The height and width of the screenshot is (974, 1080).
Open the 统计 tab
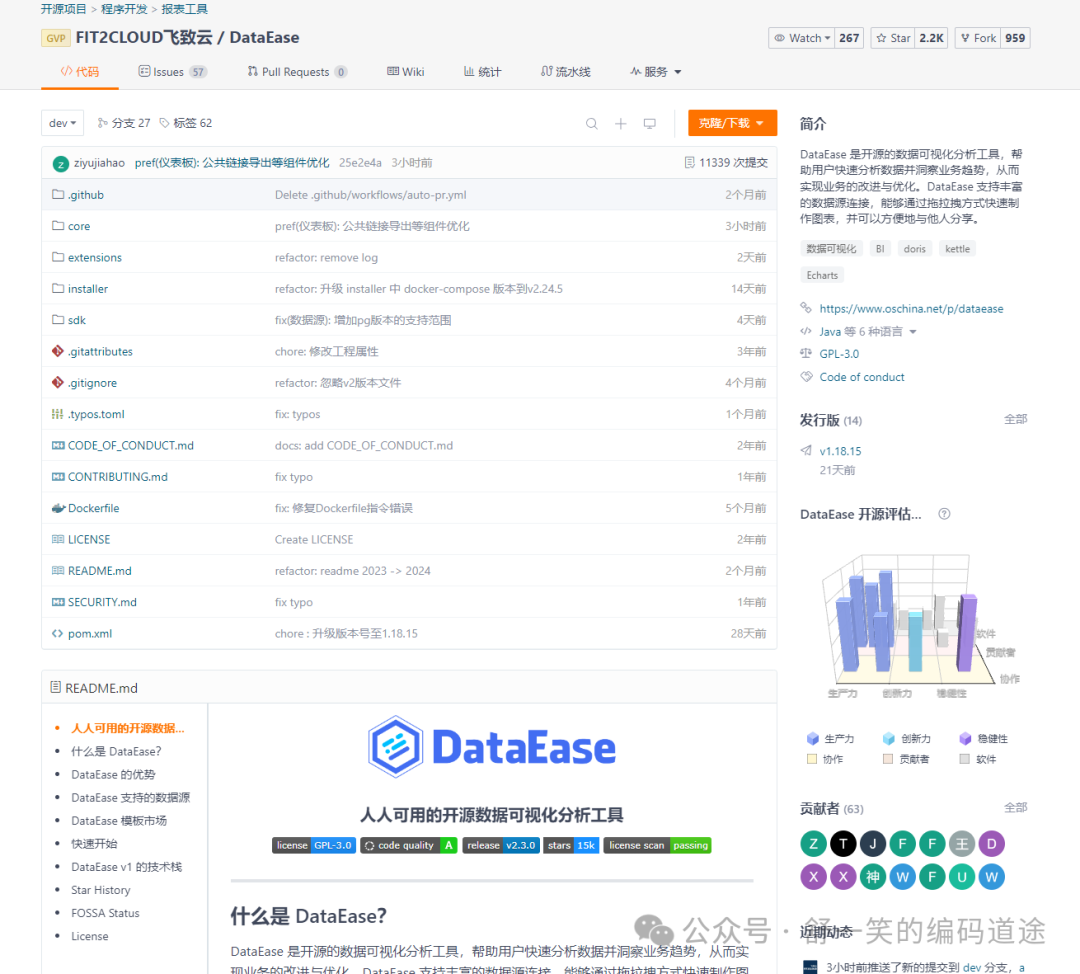click(482, 72)
